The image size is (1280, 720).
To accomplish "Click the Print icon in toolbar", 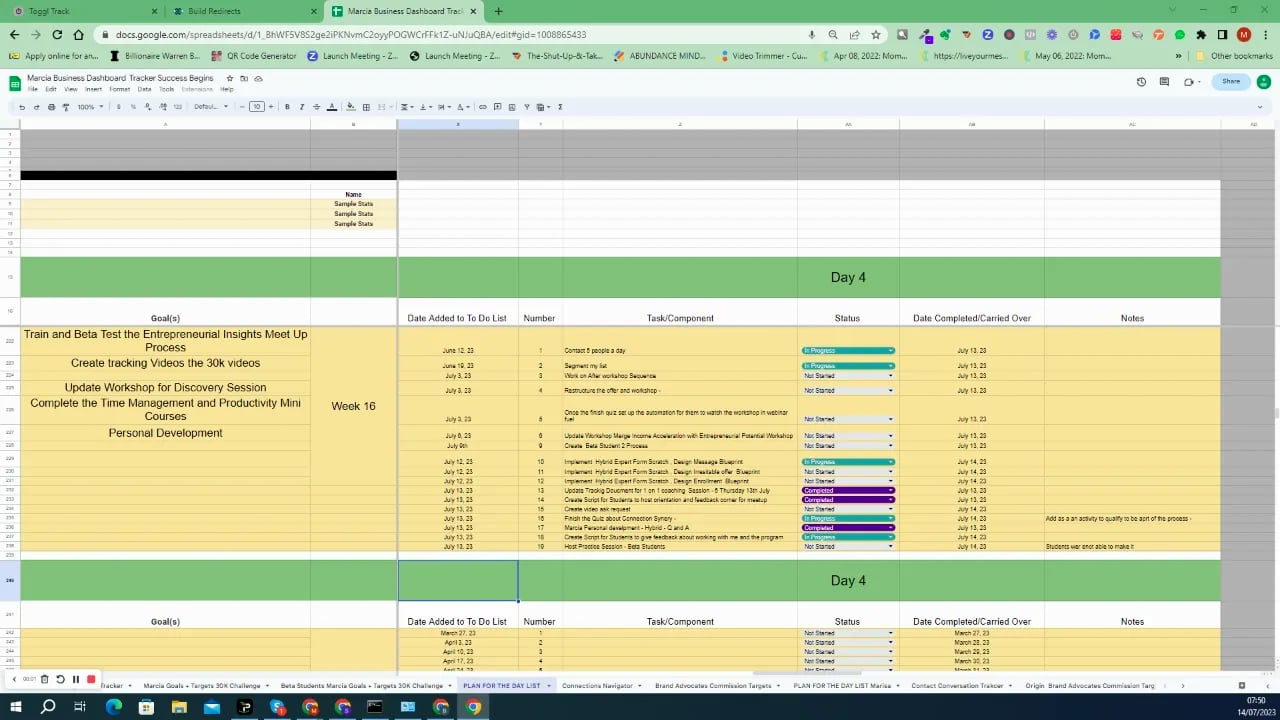I will pyautogui.click(x=51, y=107).
